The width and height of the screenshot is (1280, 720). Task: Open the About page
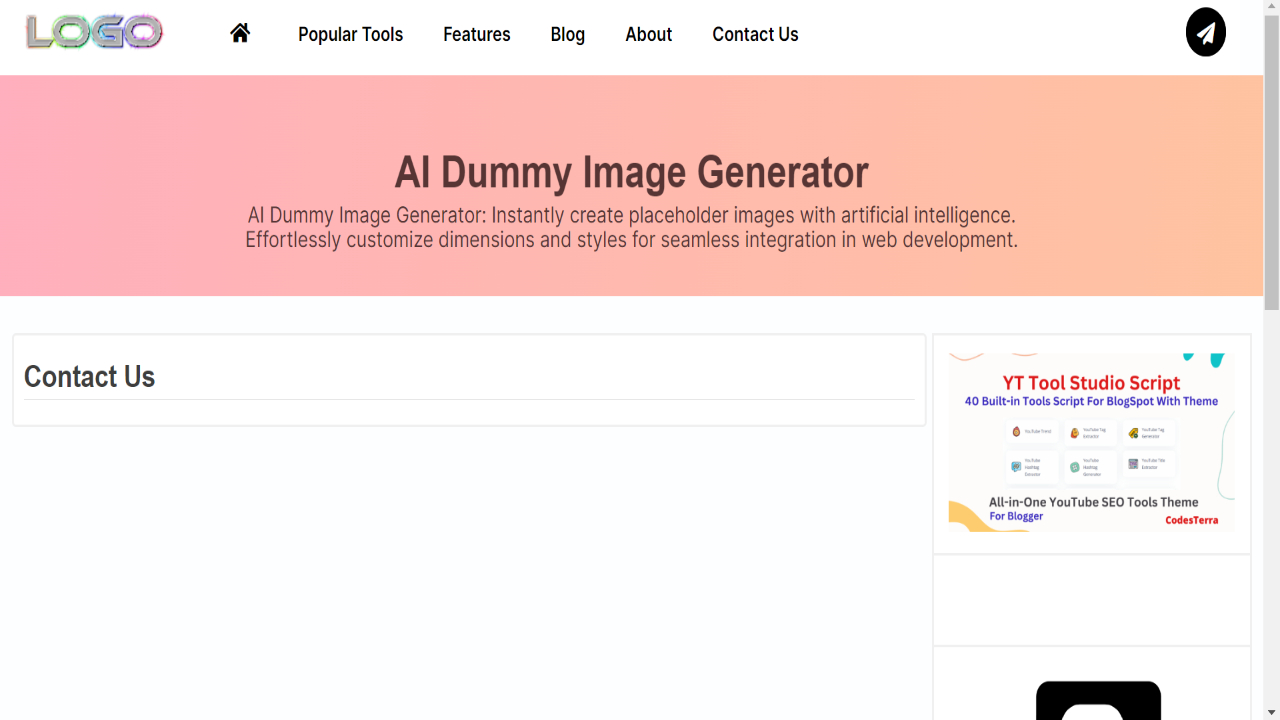[x=648, y=34]
